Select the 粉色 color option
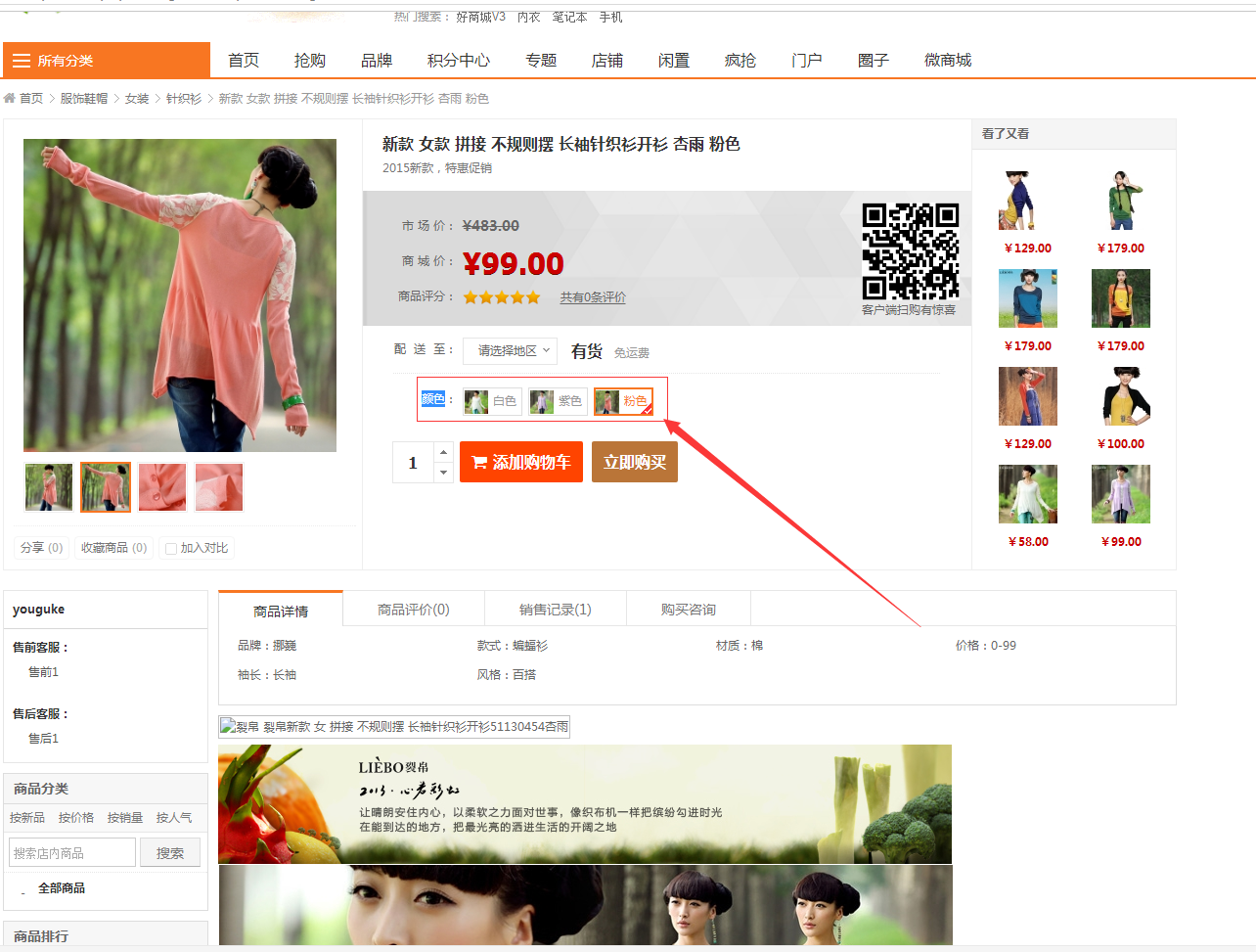The height and width of the screenshot is (952, 1256). click(623, 401)
